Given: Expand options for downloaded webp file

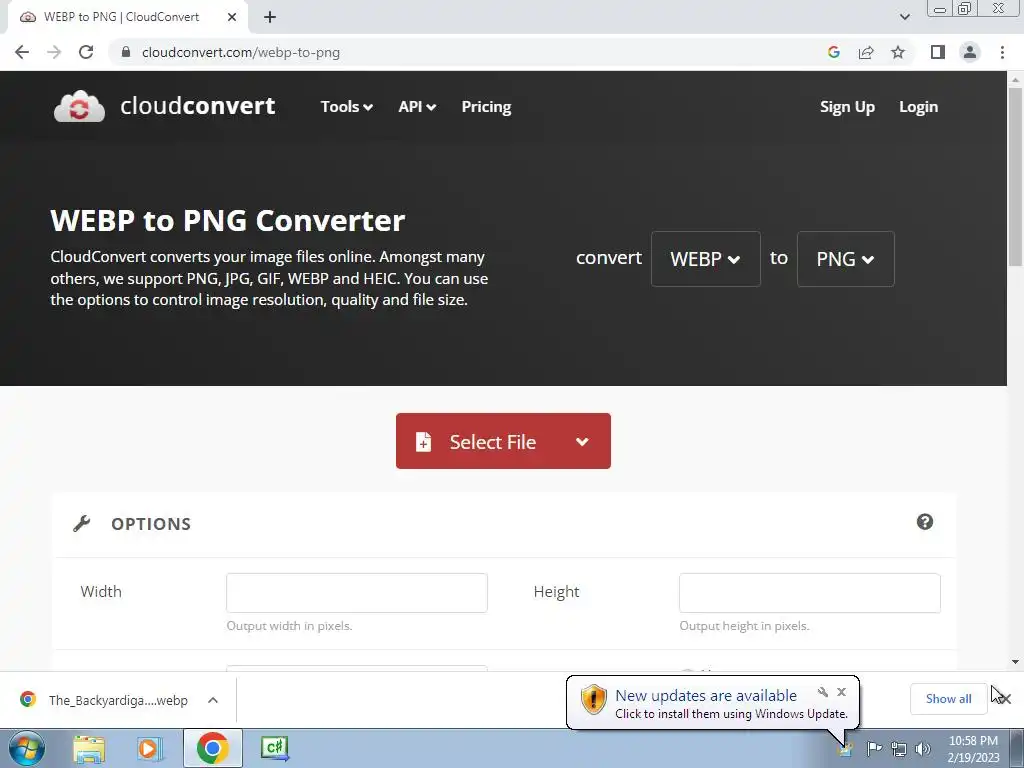Looking at the screenshot, I should [213, 700].
